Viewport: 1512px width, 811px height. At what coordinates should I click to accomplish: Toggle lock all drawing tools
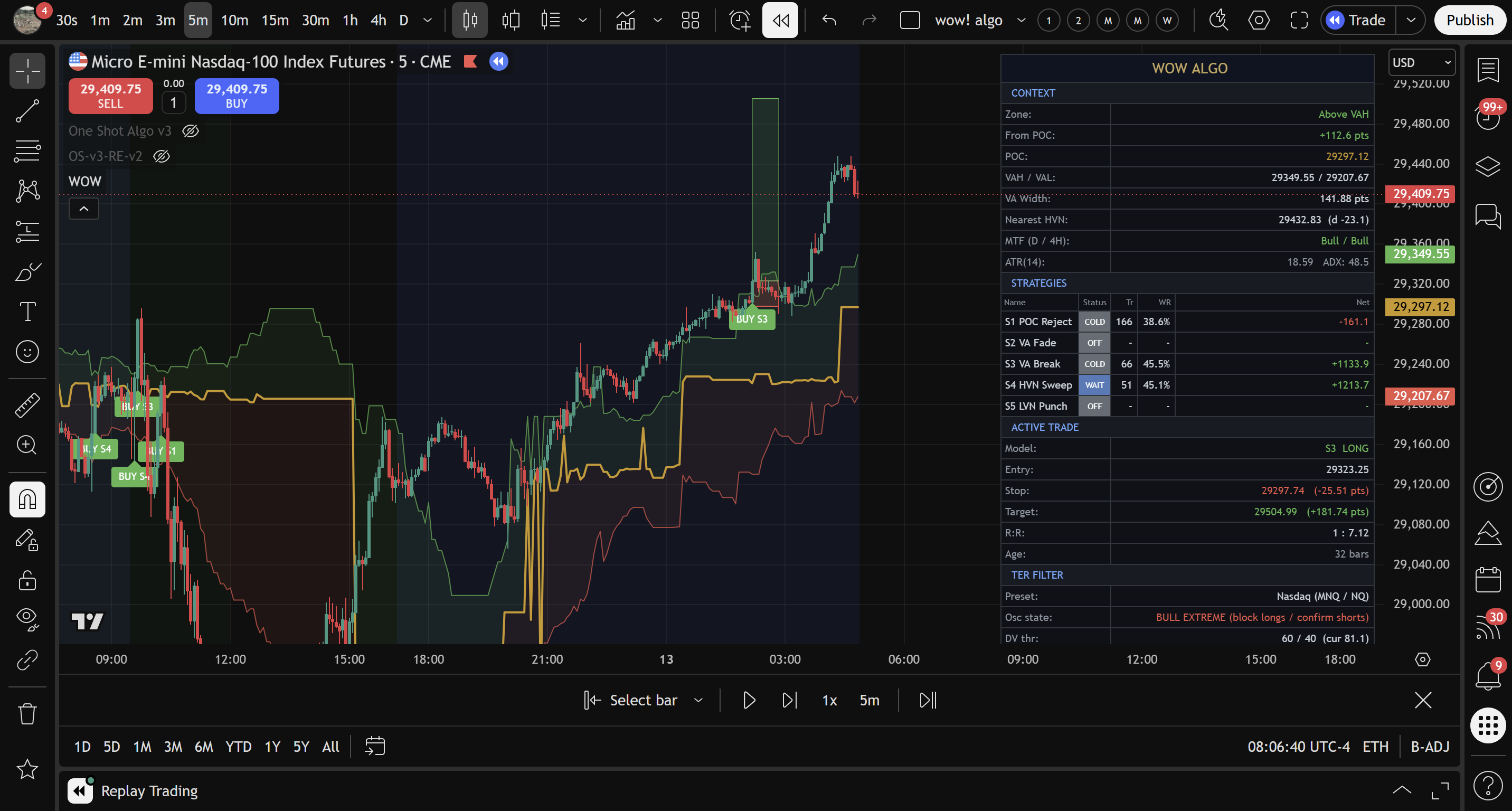tap(27, 580)
